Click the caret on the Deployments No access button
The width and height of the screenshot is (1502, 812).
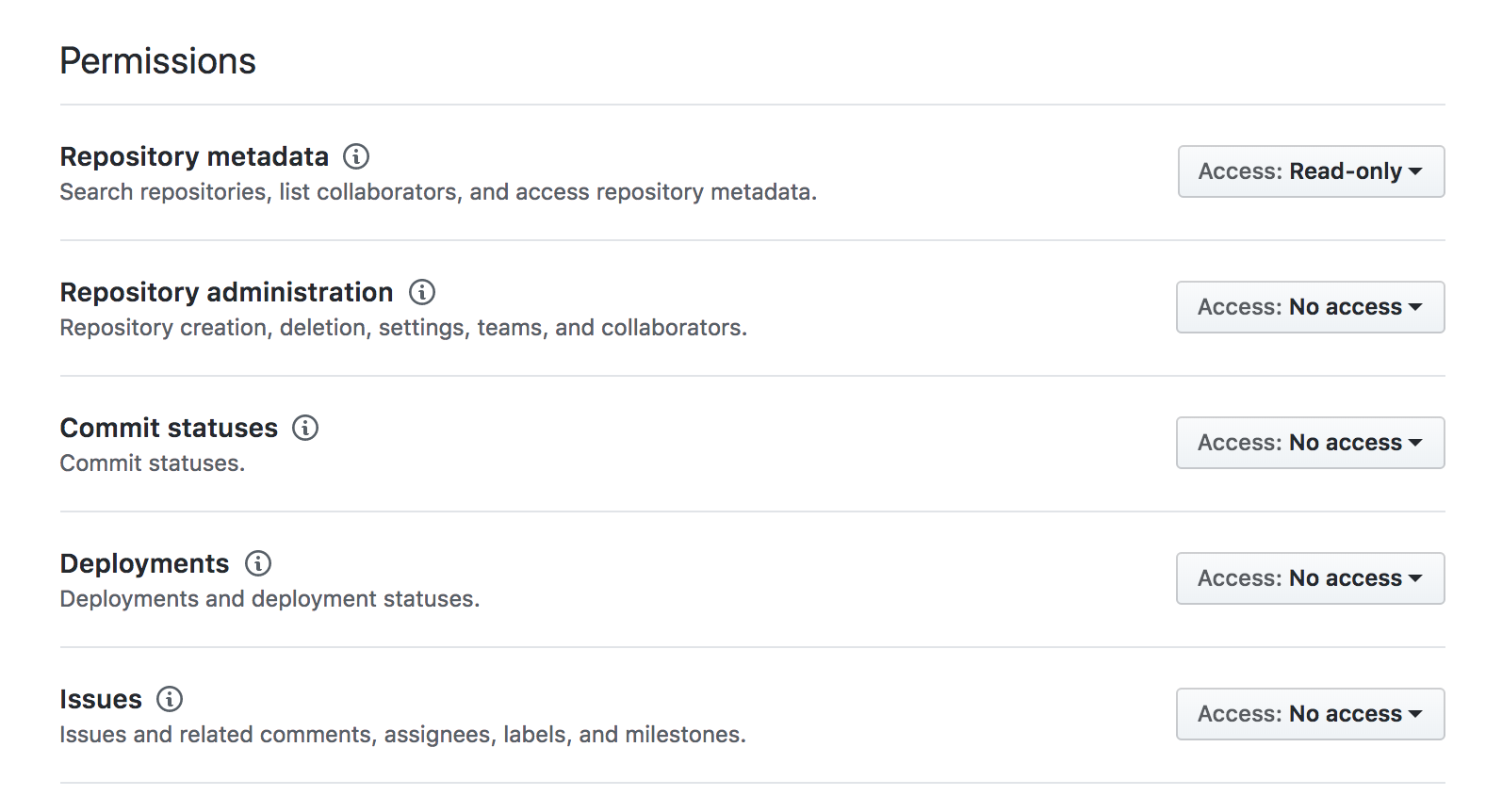tap(1417, 578)
